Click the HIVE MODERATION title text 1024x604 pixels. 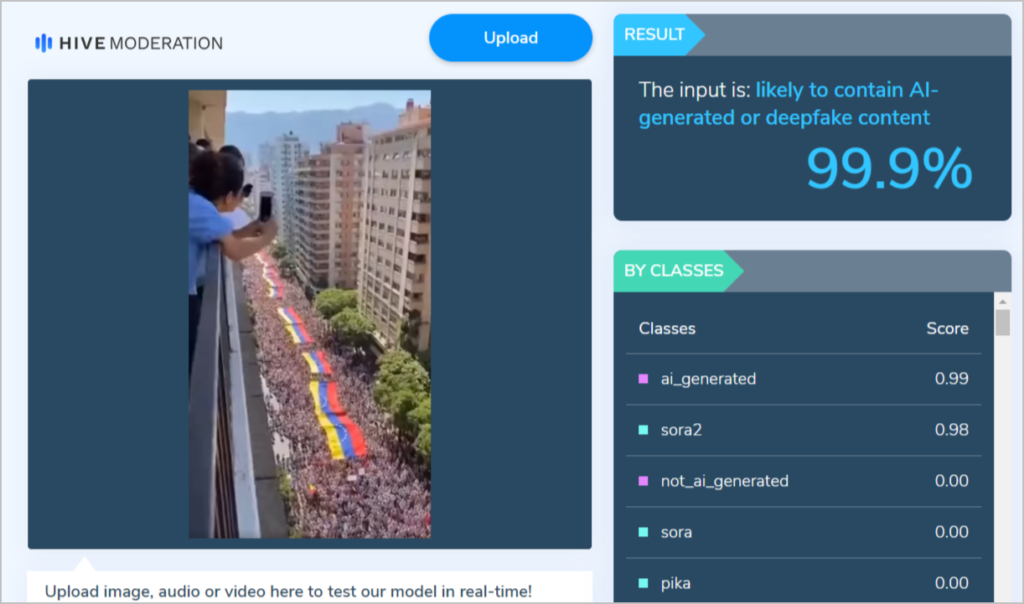tap(141, 43)
